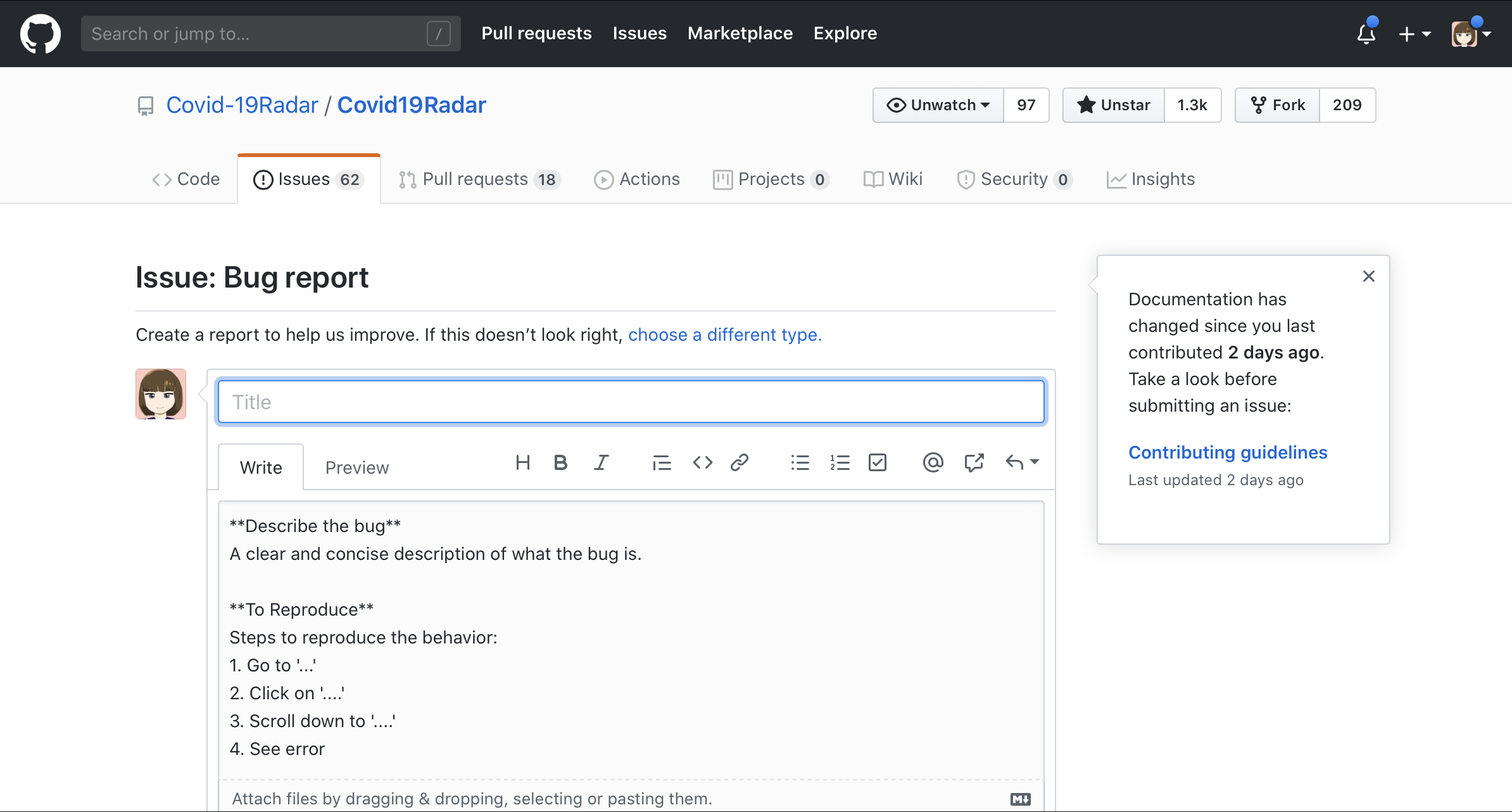This screenshot has width=1512, height=812.
Task: Add a link via chain icon
Action: click(740, 463)
